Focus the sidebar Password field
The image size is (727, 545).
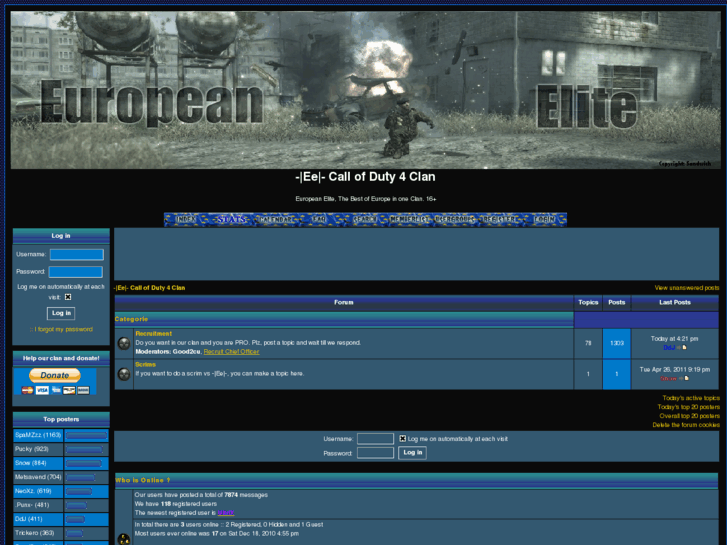[x=76, y=272]
